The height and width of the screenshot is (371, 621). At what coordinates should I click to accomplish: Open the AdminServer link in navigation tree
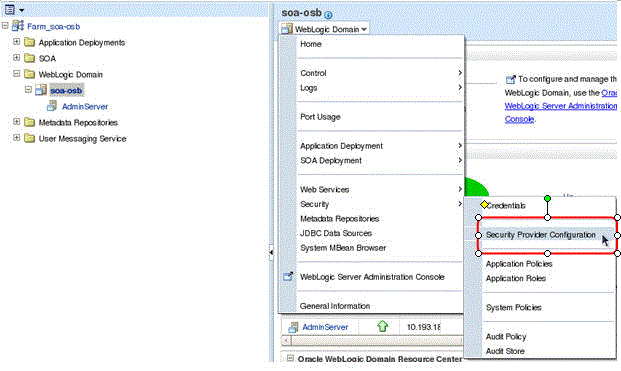point(85,107)
